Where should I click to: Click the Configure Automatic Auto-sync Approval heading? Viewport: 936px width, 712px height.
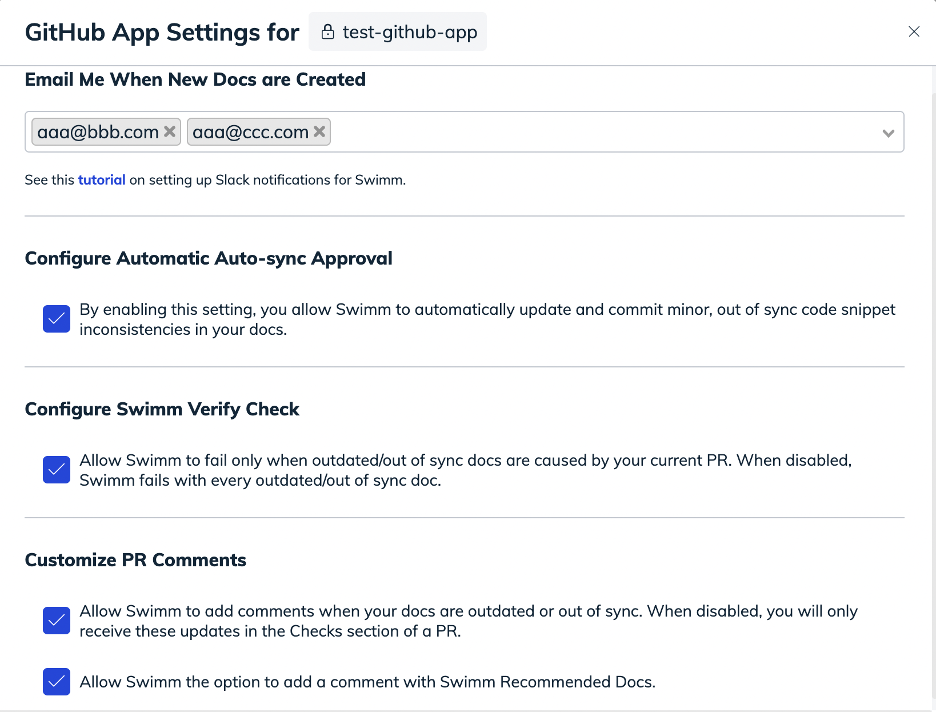click(x=208, y=258)
